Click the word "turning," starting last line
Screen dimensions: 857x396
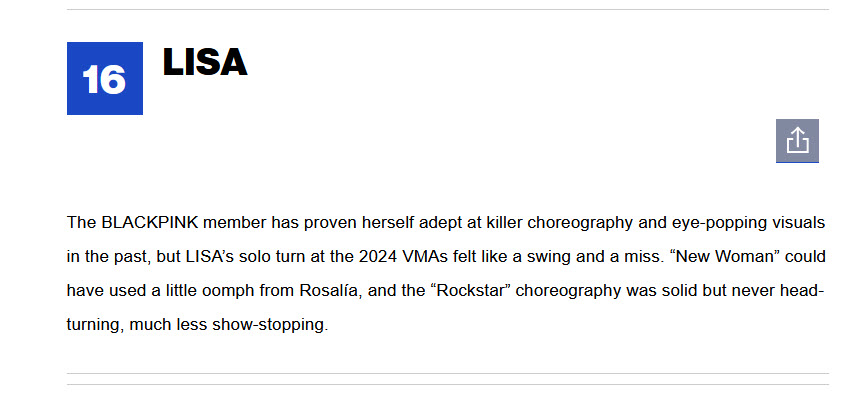pos(96,326)
